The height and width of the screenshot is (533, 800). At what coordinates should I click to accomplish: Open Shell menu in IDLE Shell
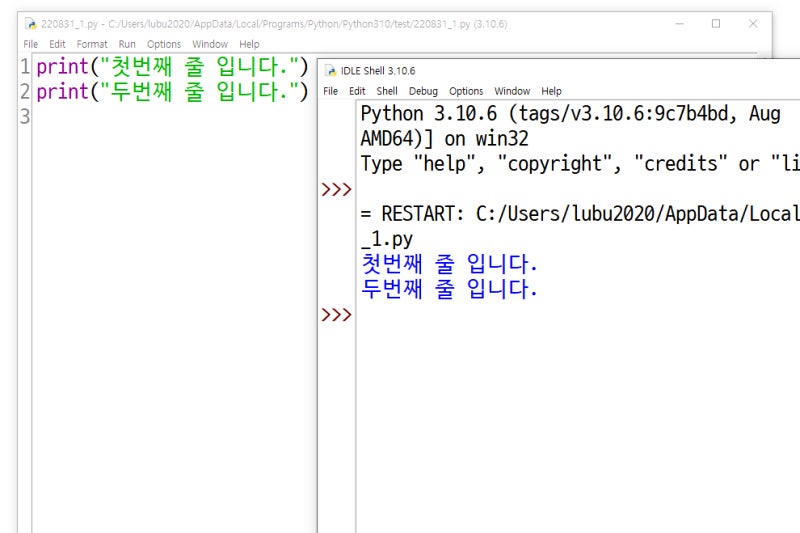pos(387,91)
